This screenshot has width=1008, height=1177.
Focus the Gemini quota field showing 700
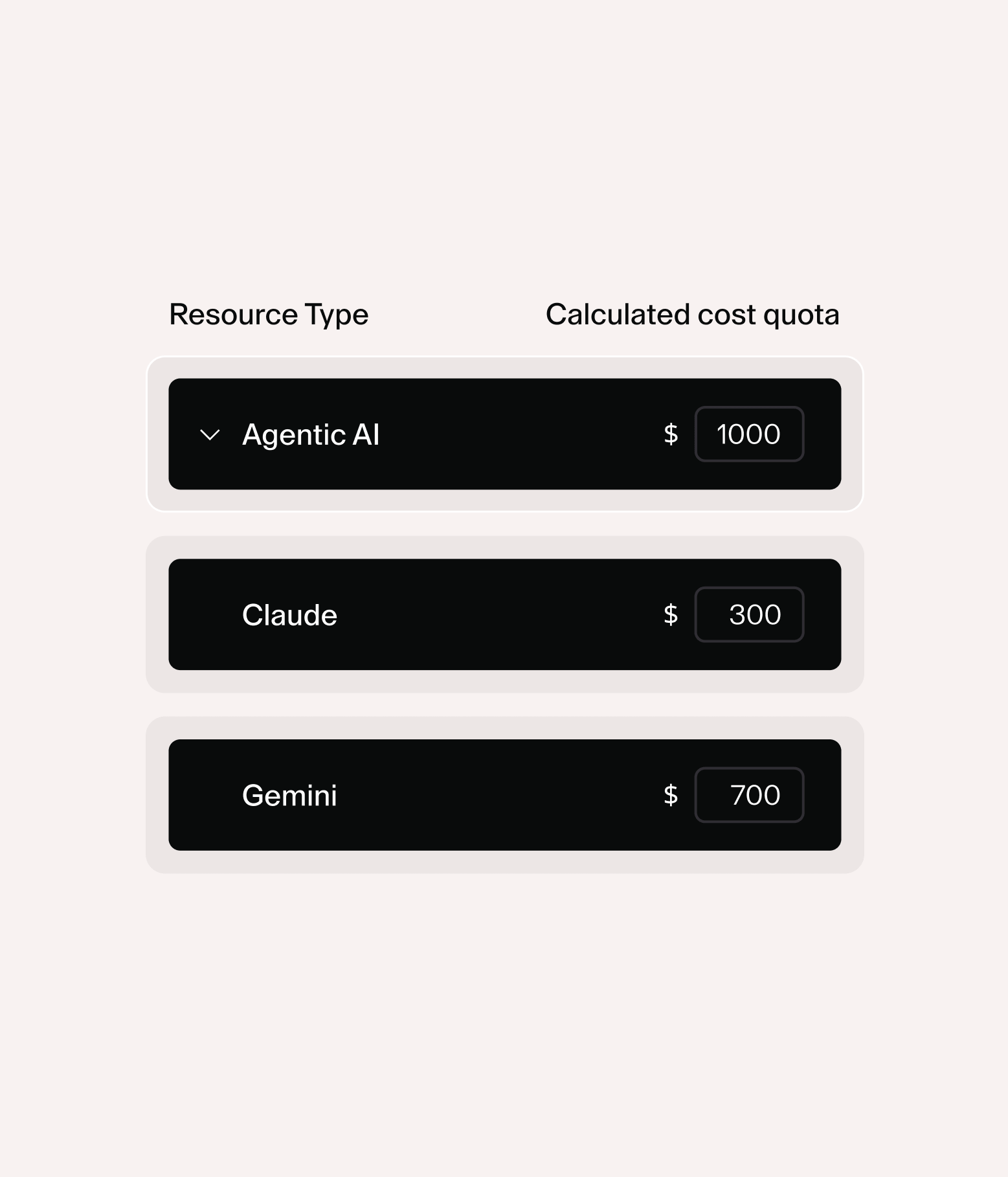(749, 795)
